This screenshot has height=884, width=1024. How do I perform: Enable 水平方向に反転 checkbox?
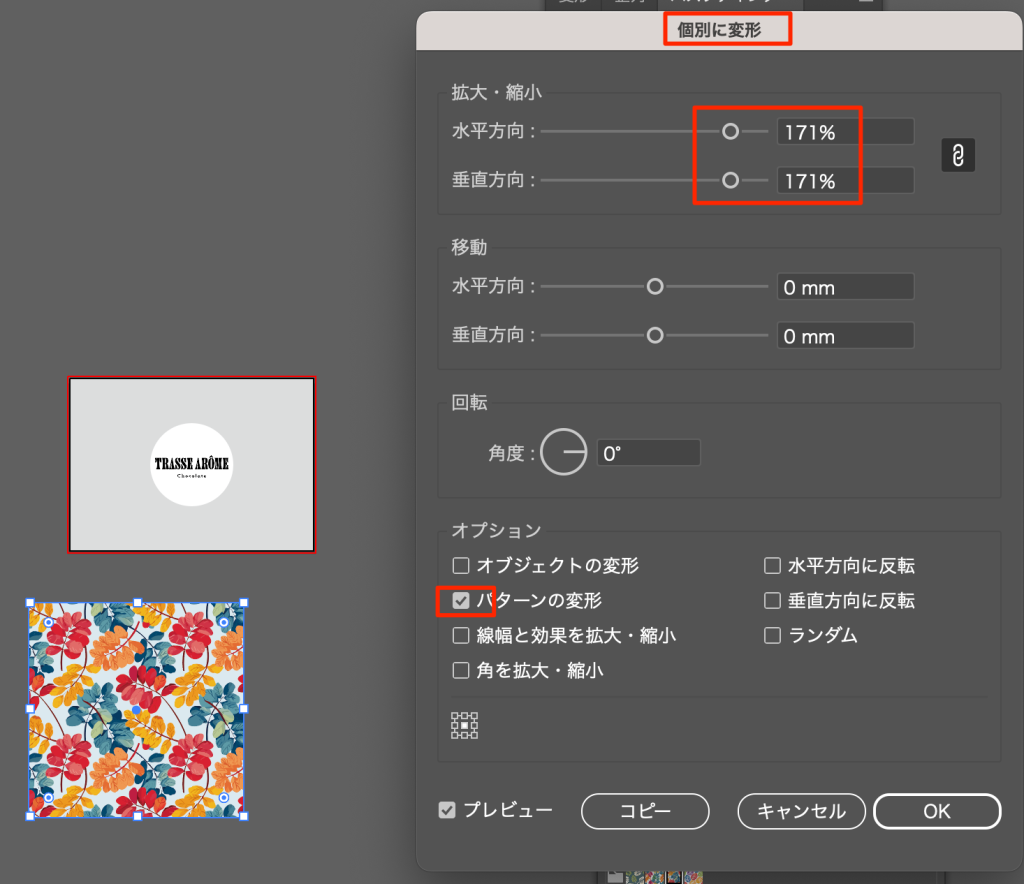(x=772, y=566)
